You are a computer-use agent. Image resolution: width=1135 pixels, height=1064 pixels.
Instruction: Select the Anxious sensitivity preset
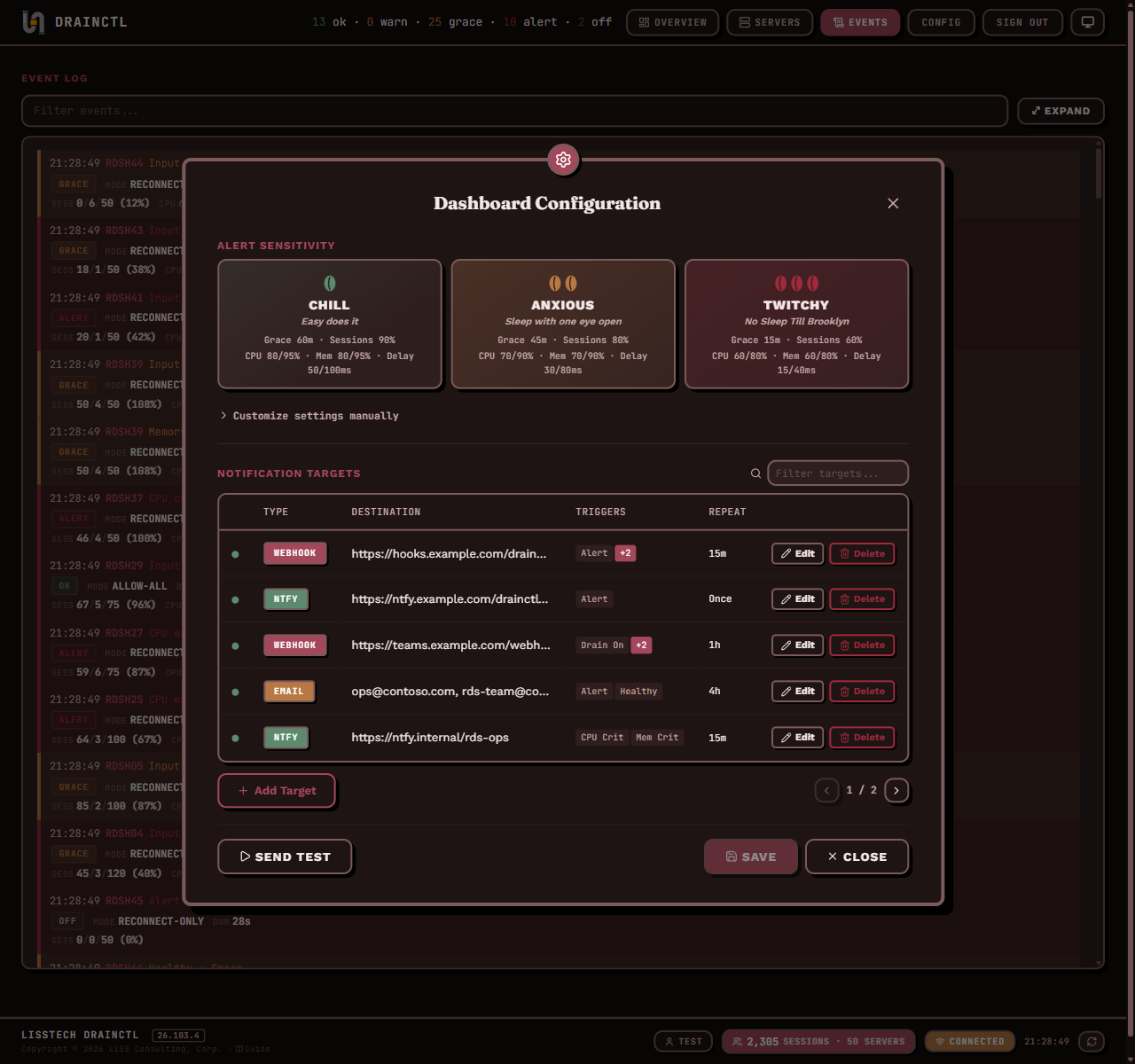click(x=563, y=325)
